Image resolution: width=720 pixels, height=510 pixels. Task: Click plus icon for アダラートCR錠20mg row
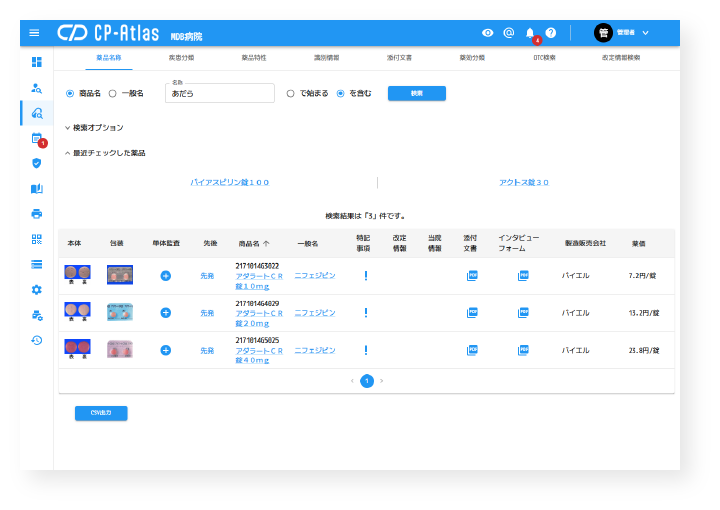tap(166, 313)
